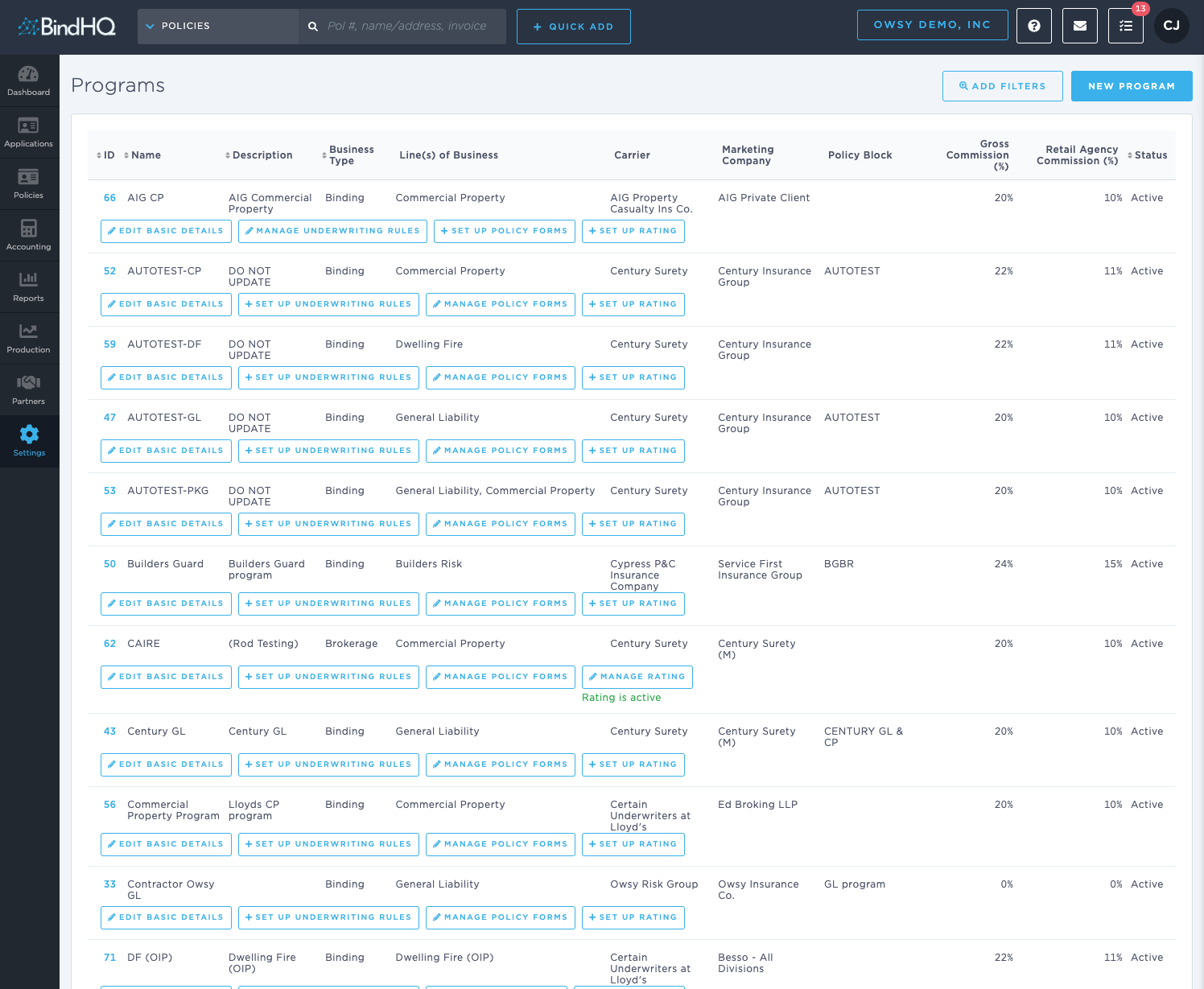Viewport: 1204px width, 989px height.
Task: Set up underwriting rules for AUTOTEST-GL
Action: [328, 451]
